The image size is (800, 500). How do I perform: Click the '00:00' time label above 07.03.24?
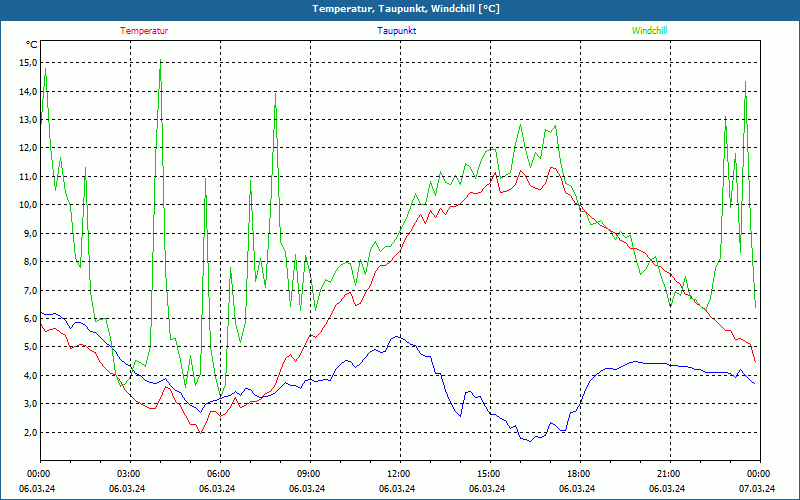(760, 474)
